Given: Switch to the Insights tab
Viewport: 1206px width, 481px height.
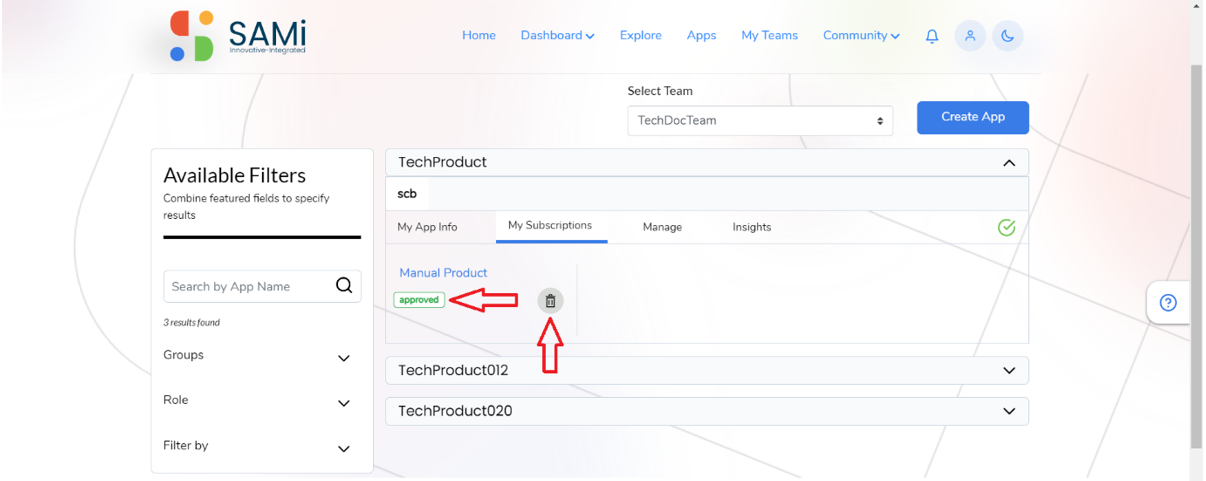Looking at the screenshot, I should pyautogui.click(x=752, y=227).
